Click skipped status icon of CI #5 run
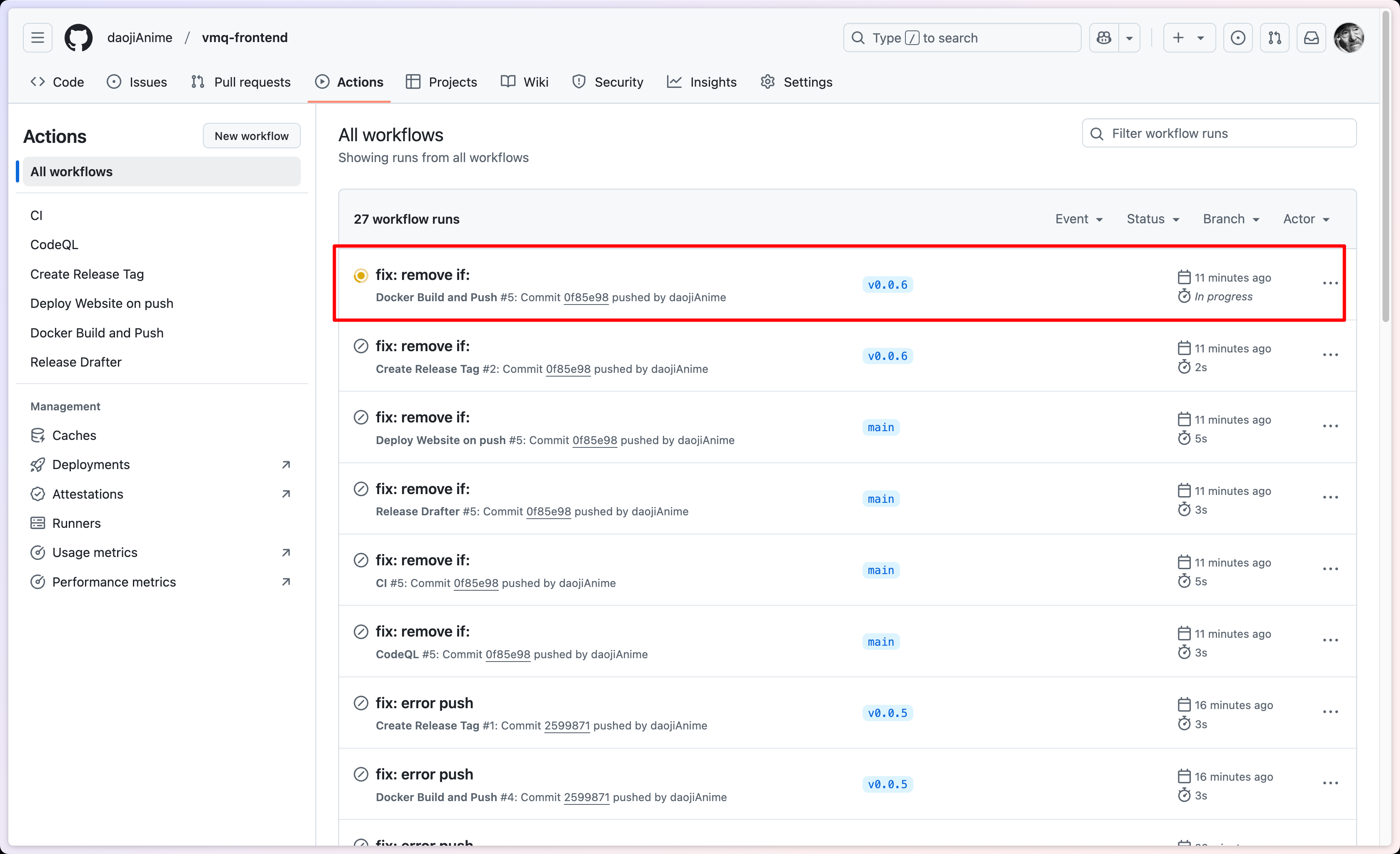This screenshot has height=854, width=1400. (361, 560)
